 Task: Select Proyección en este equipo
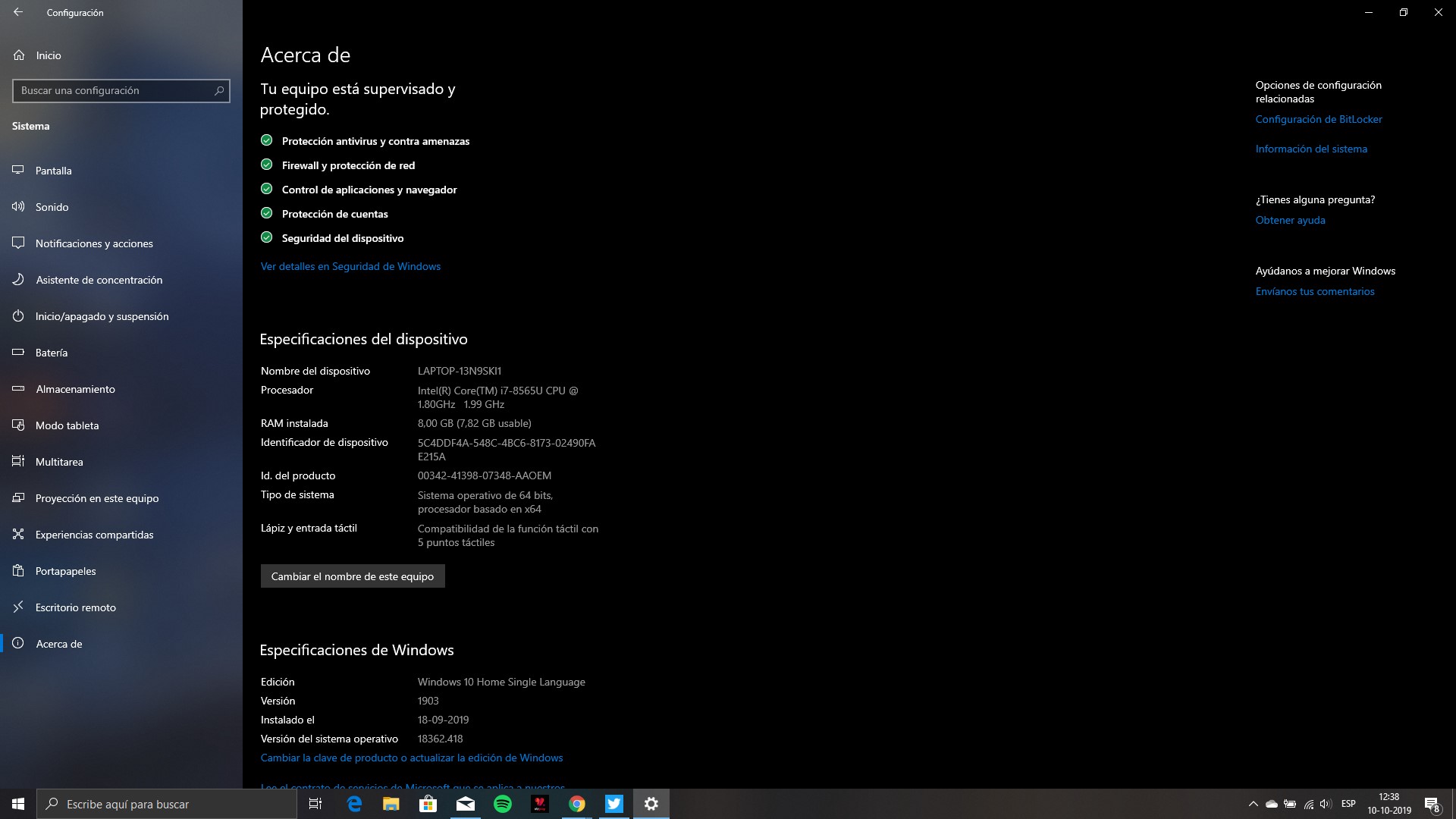(121, 498)
